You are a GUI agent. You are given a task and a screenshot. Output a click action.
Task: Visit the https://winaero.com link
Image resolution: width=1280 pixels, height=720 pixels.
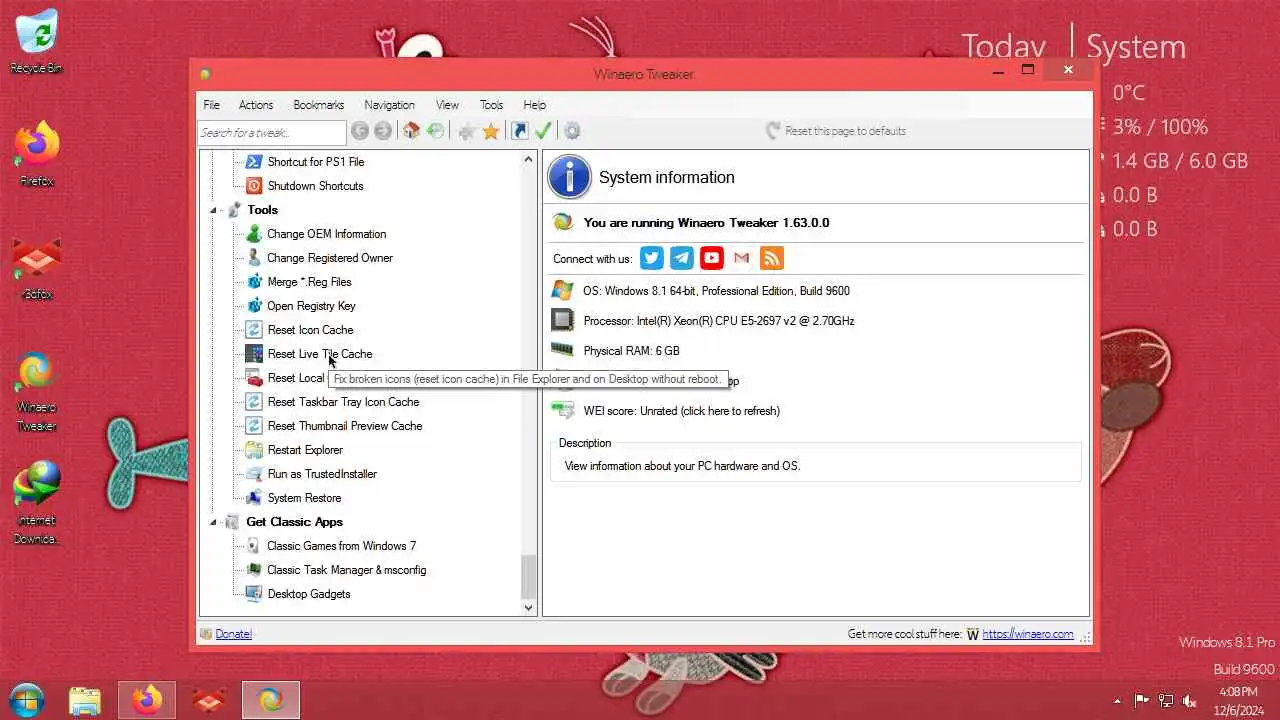(1028, 634)
